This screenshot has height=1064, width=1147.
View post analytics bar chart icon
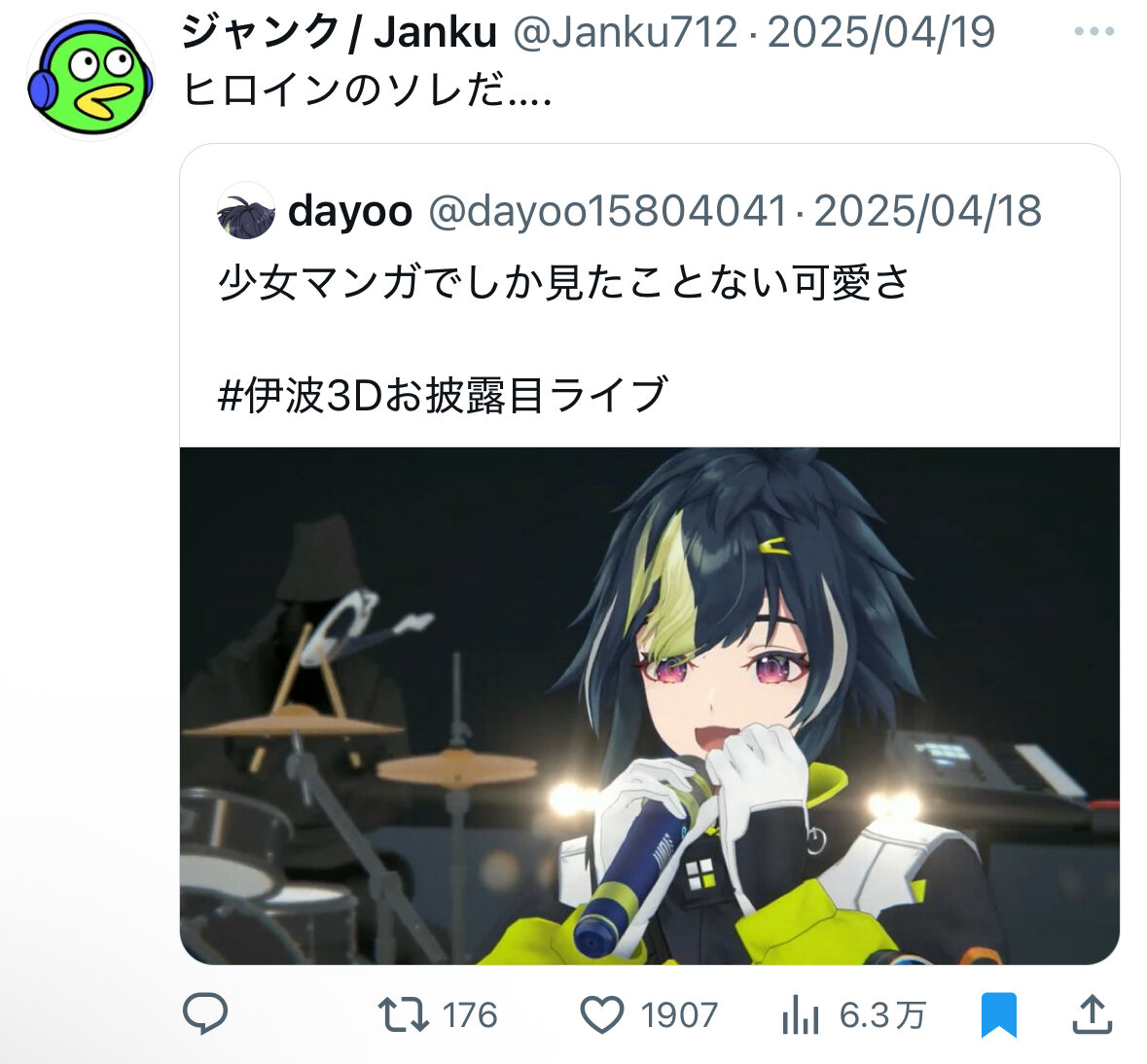[x=801, y=1015]
